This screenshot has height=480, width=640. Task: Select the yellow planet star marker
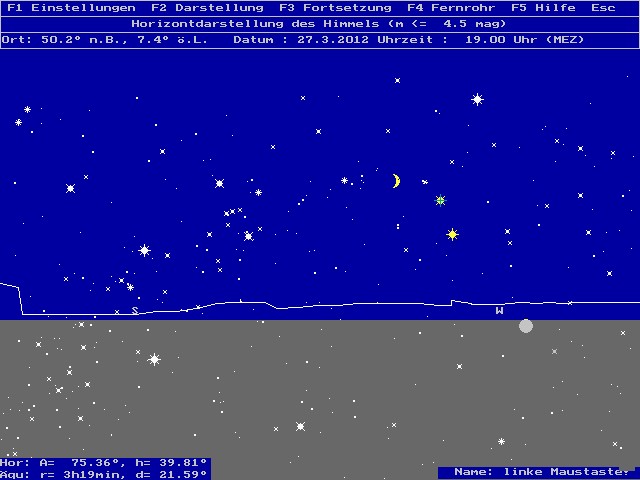coord(452,234)
